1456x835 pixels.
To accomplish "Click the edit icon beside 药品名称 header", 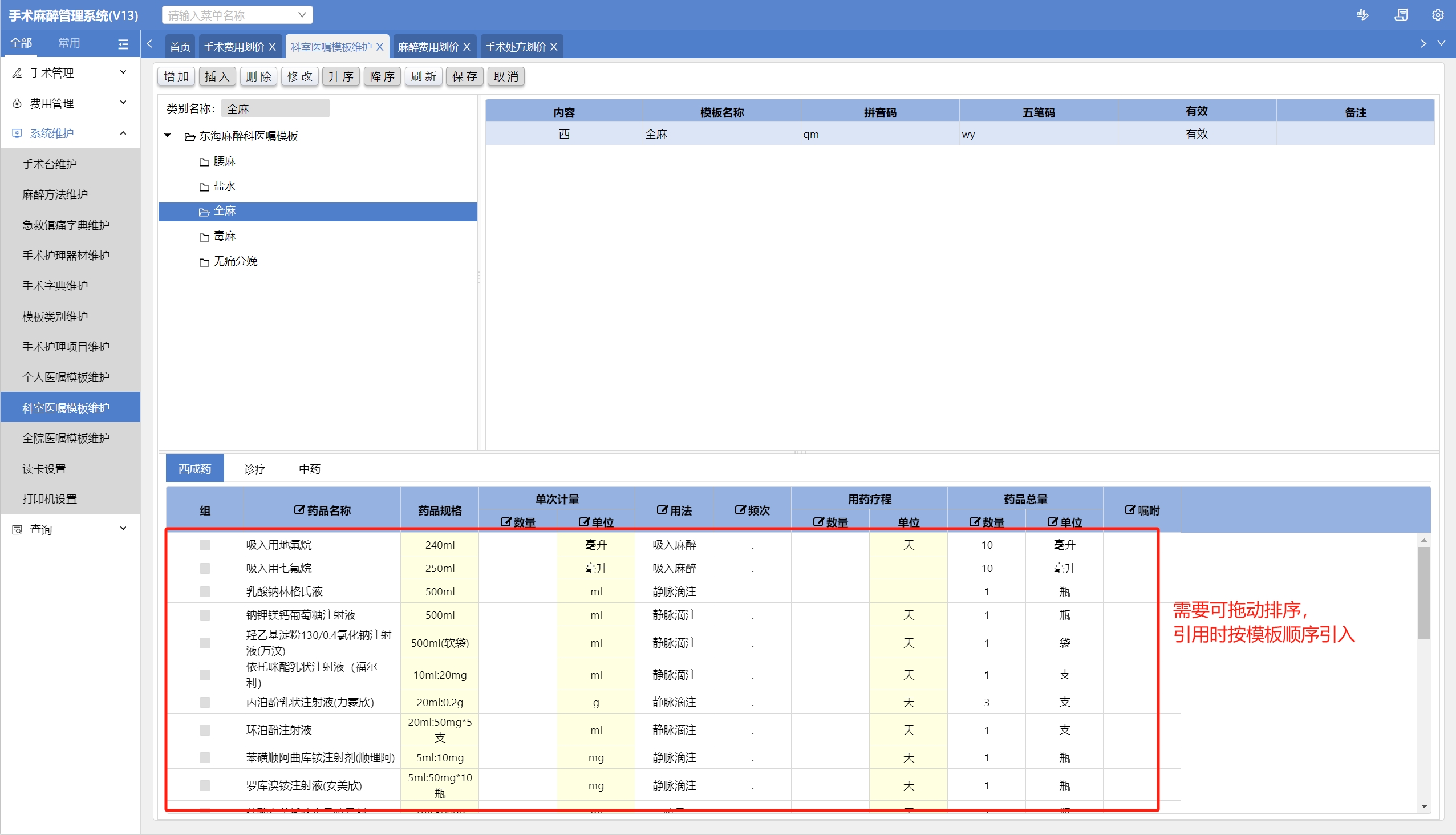I will [299, 509].
